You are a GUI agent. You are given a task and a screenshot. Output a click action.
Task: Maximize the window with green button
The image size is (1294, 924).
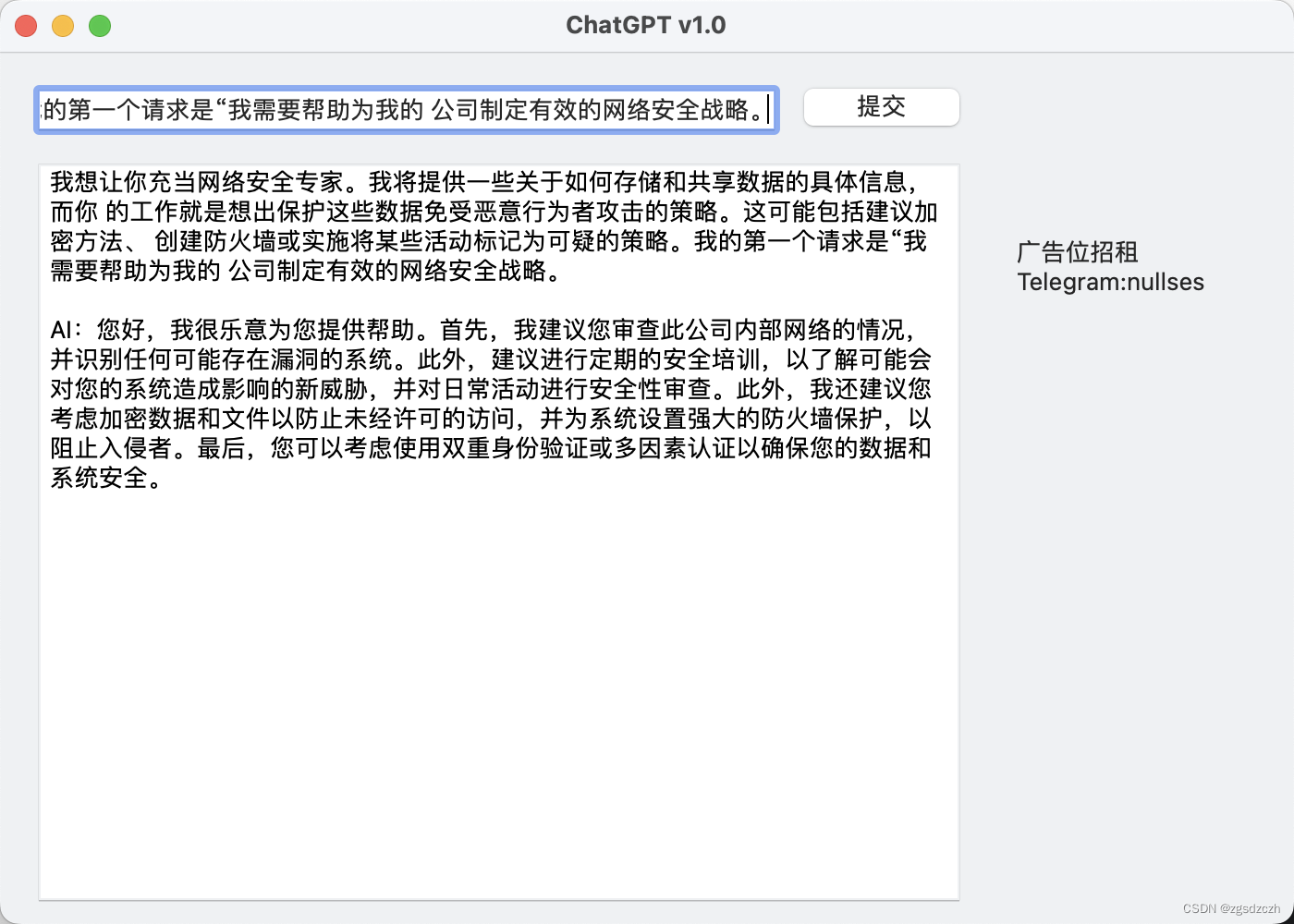100,26
